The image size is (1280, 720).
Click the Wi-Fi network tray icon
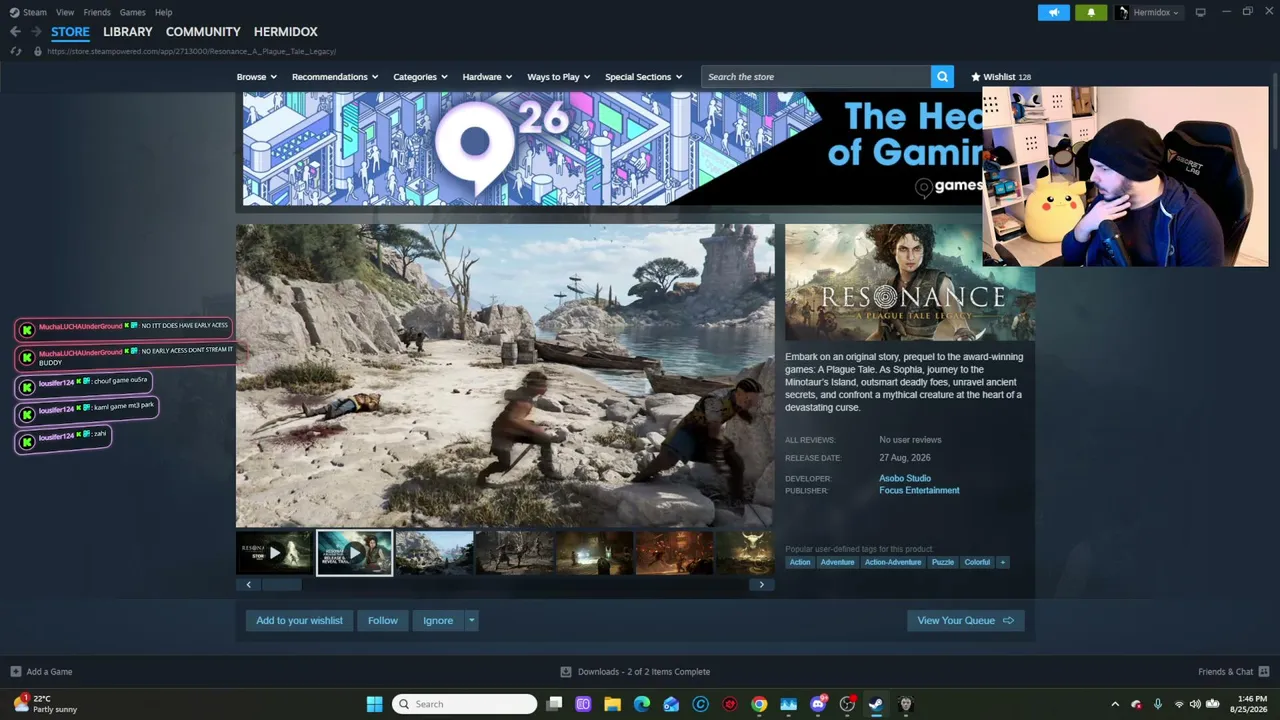point(1178,704)
